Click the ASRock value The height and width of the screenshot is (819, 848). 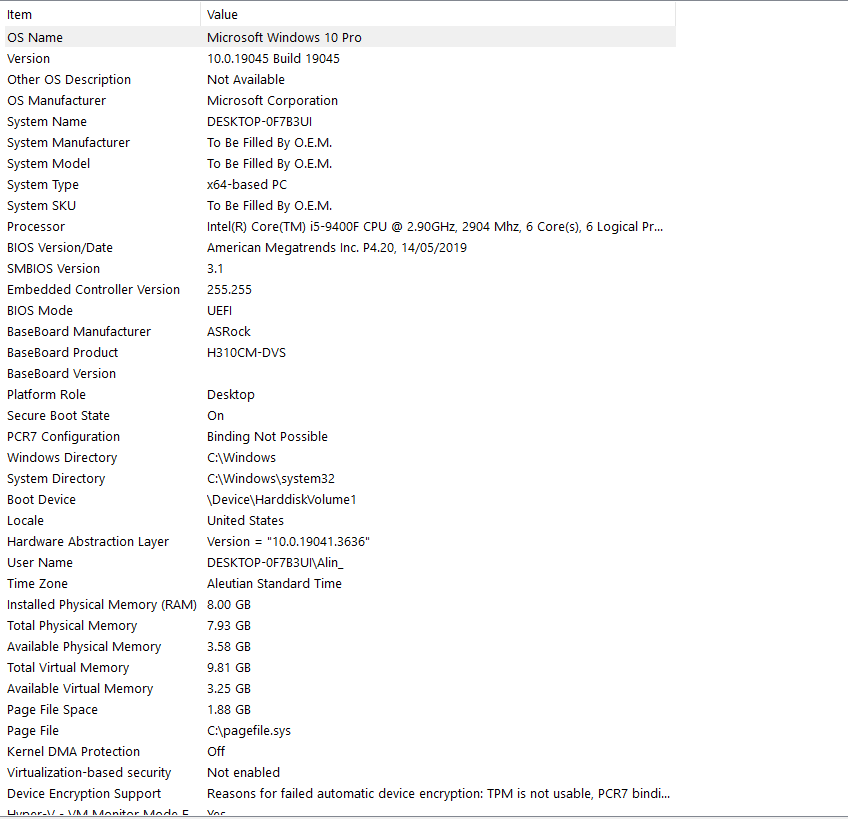pos(229,332)
